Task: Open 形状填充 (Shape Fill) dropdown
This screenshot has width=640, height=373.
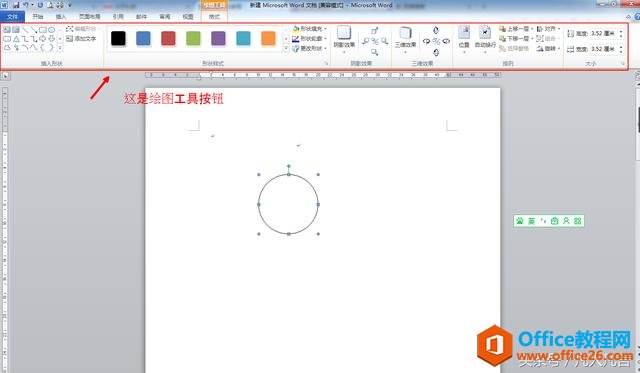Action: coord(310,29)
